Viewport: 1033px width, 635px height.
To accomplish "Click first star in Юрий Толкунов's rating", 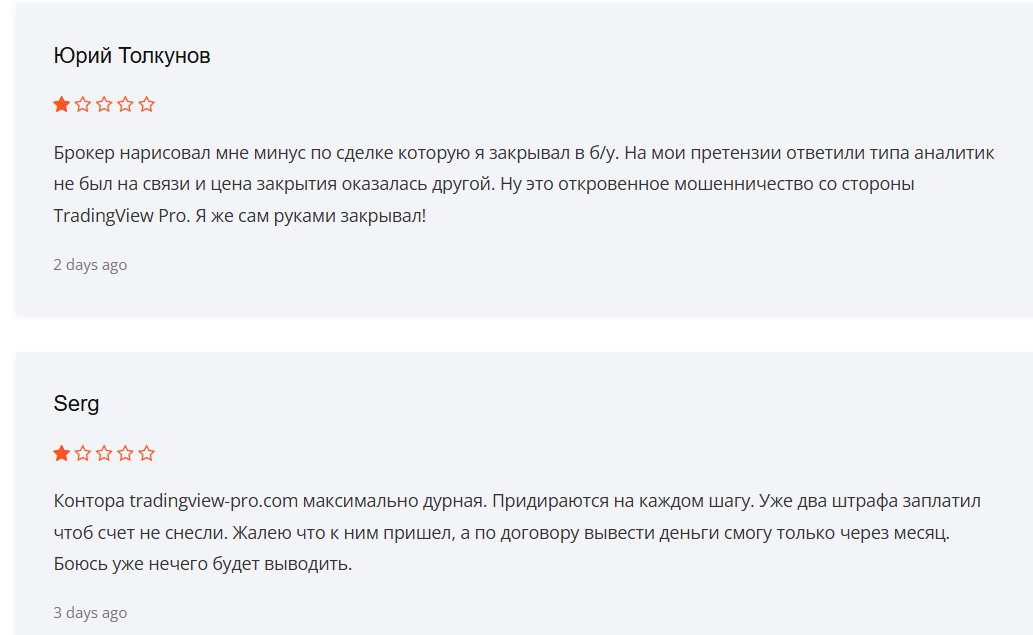I will tap(62, 104).
